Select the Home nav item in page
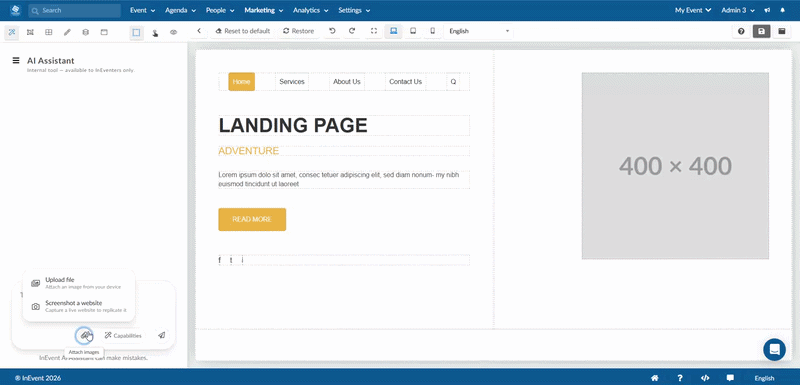Screen dimensions: 800x385 pyautogui.click(x=241, y=82)
